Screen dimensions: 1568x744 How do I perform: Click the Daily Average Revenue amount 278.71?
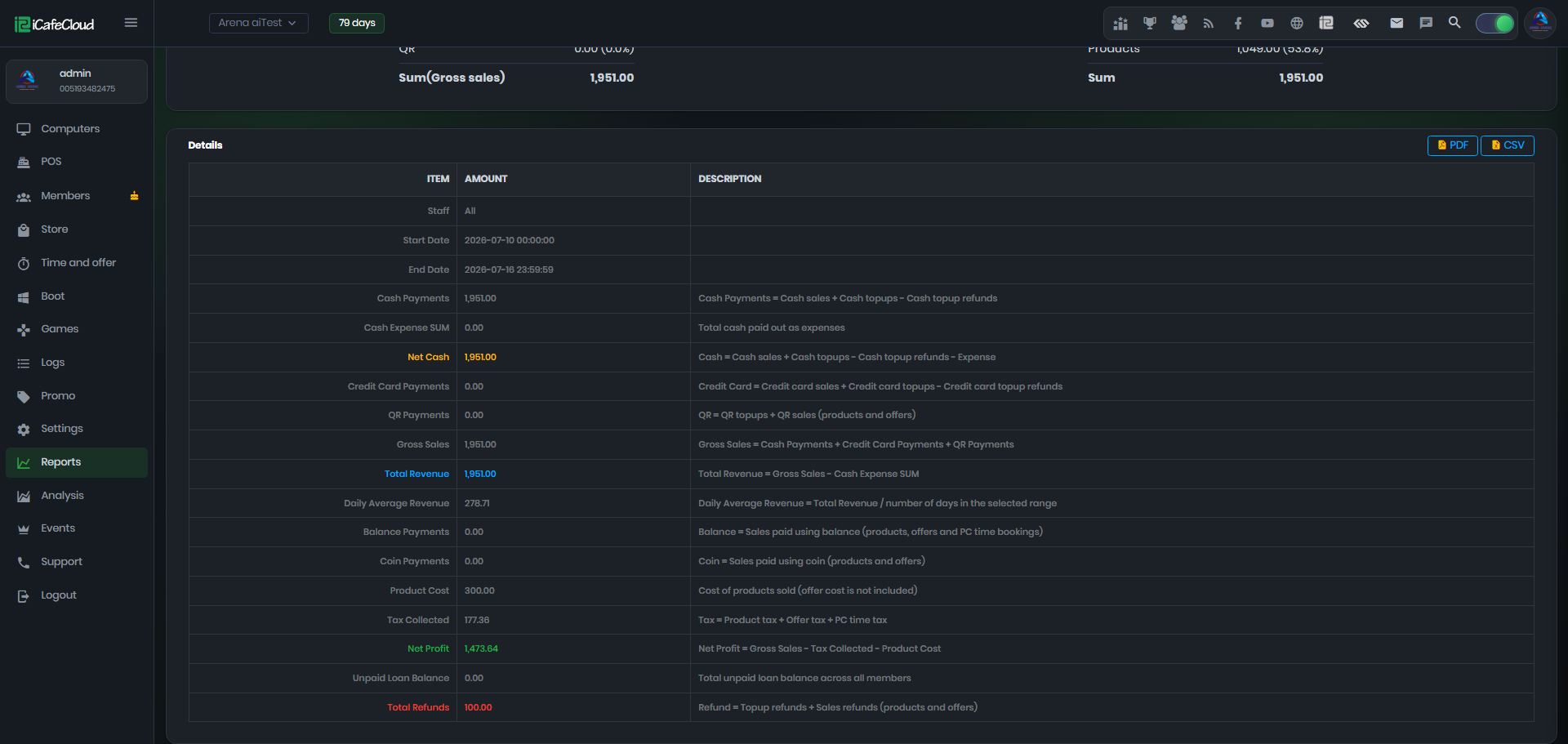click(477, 503)
